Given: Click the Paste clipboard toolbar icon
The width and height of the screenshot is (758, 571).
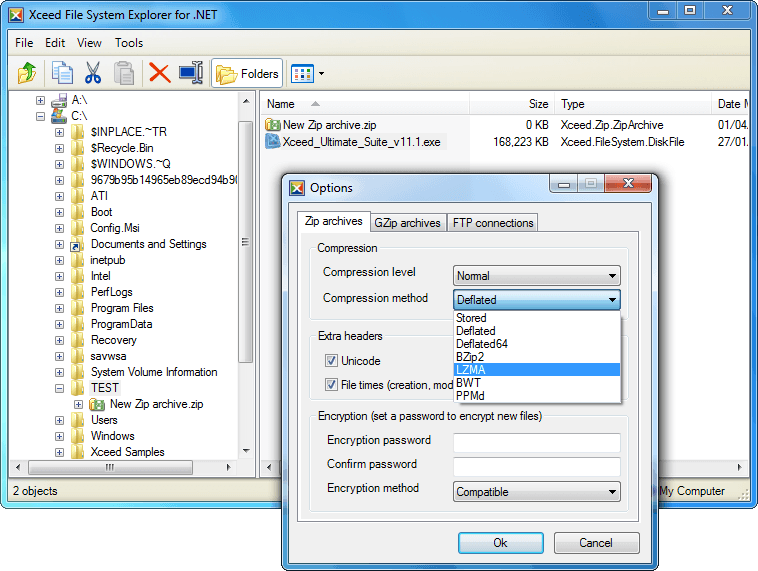Looking at the screenshot, I should pyautogui.click(x=124, y=73).
